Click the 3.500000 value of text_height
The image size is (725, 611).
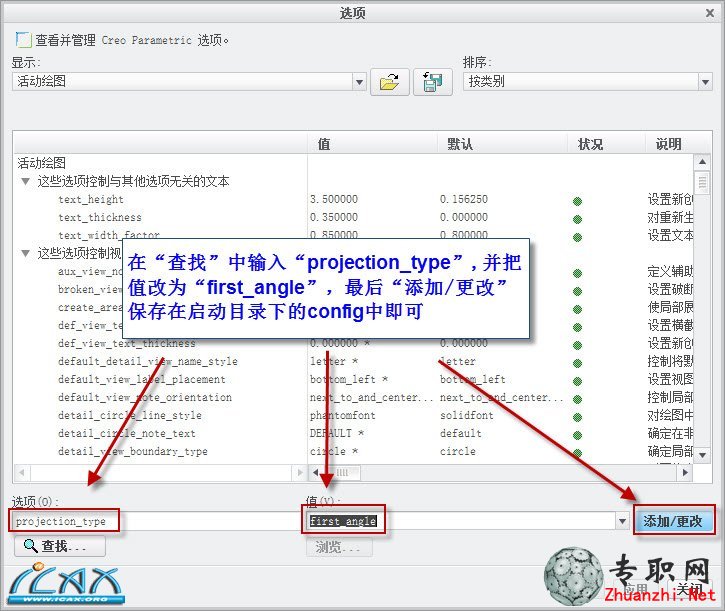click(334, 199)
